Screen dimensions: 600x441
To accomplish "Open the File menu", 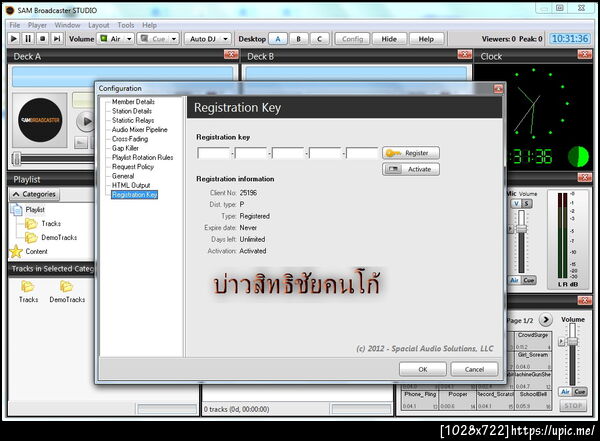I will (x=15, y=25).
